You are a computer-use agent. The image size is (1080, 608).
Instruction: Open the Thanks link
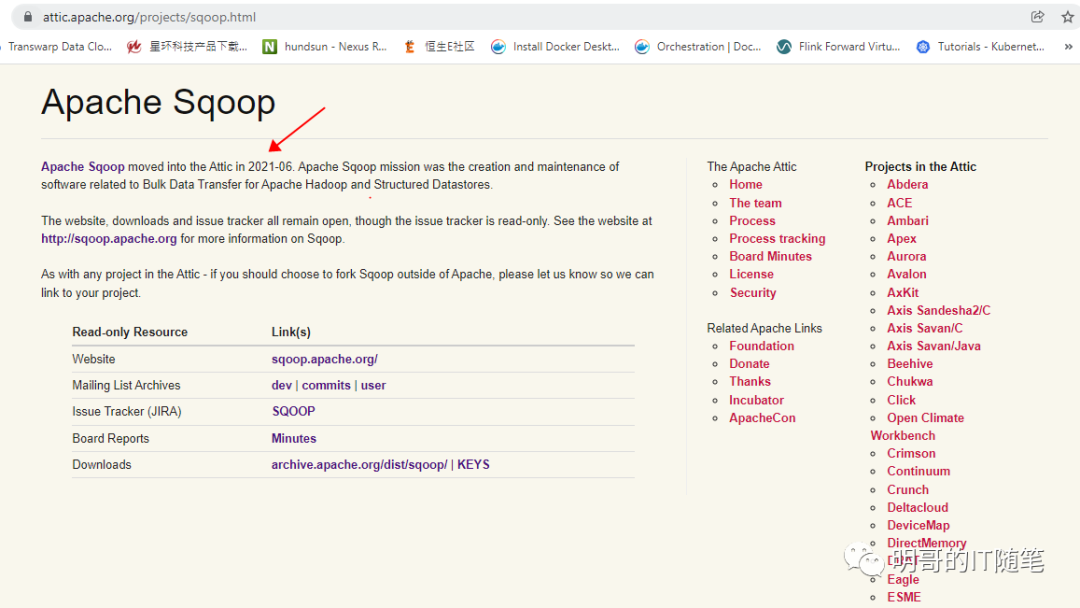pyautogui.click(x=750, y=381)
